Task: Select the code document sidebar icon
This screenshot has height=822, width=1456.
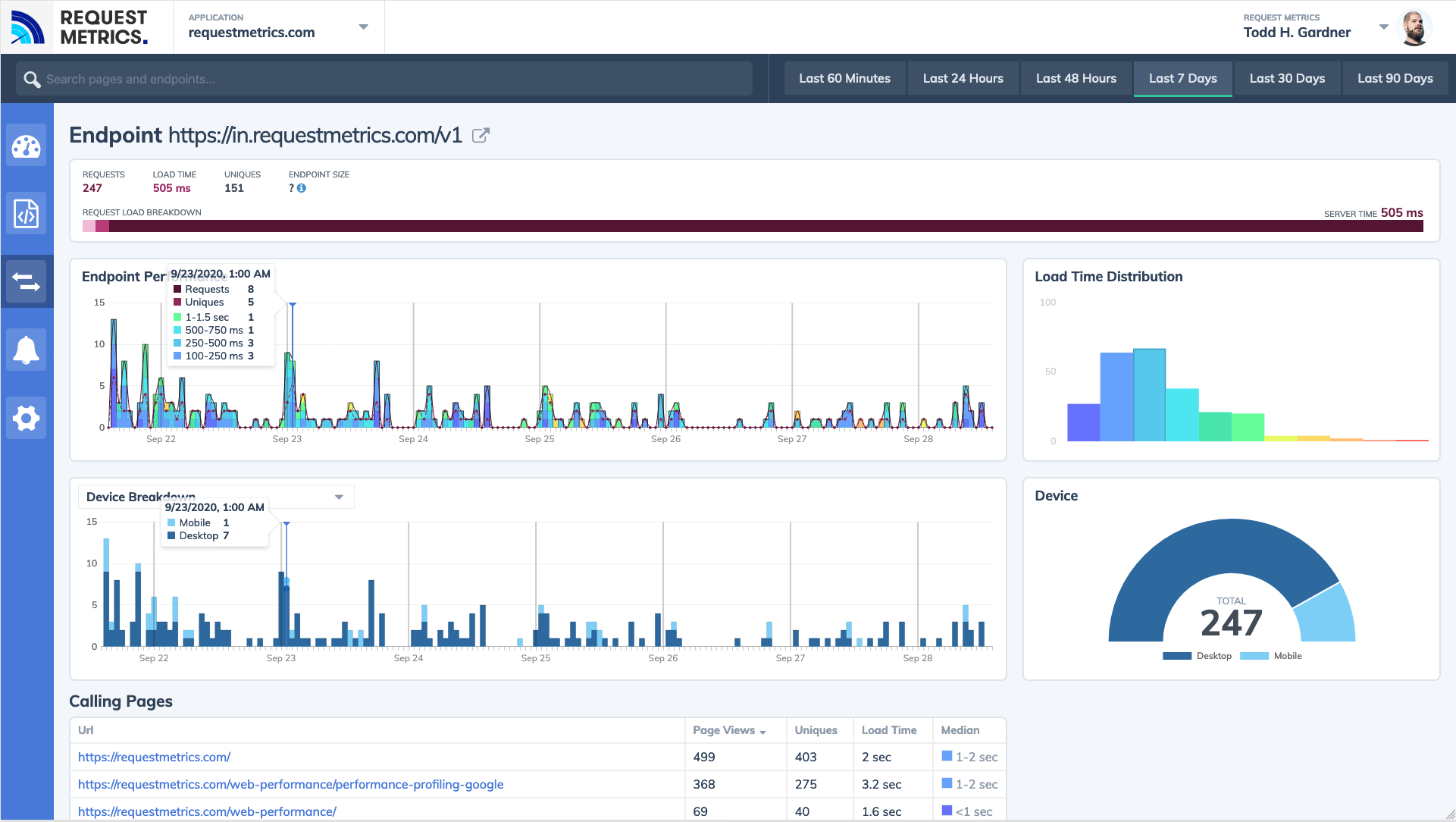Action: (27, 213)
